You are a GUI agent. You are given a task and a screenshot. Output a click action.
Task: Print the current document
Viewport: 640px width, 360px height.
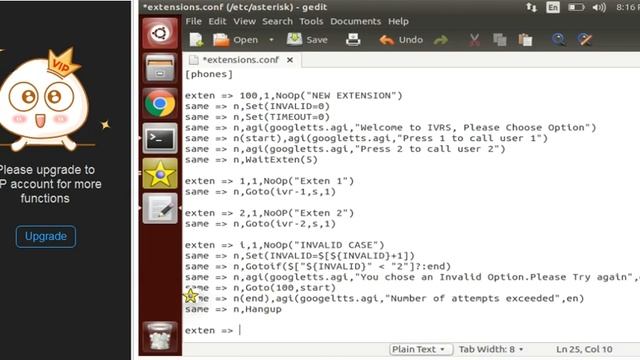353,40
